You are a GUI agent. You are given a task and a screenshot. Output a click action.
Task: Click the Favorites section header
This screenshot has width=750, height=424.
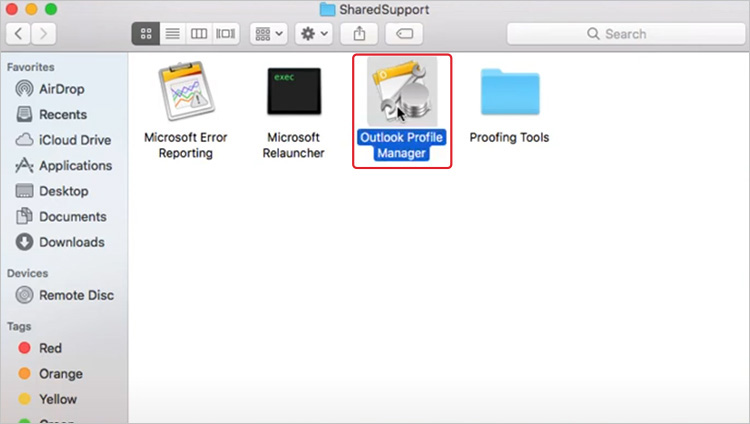(31, 67)
